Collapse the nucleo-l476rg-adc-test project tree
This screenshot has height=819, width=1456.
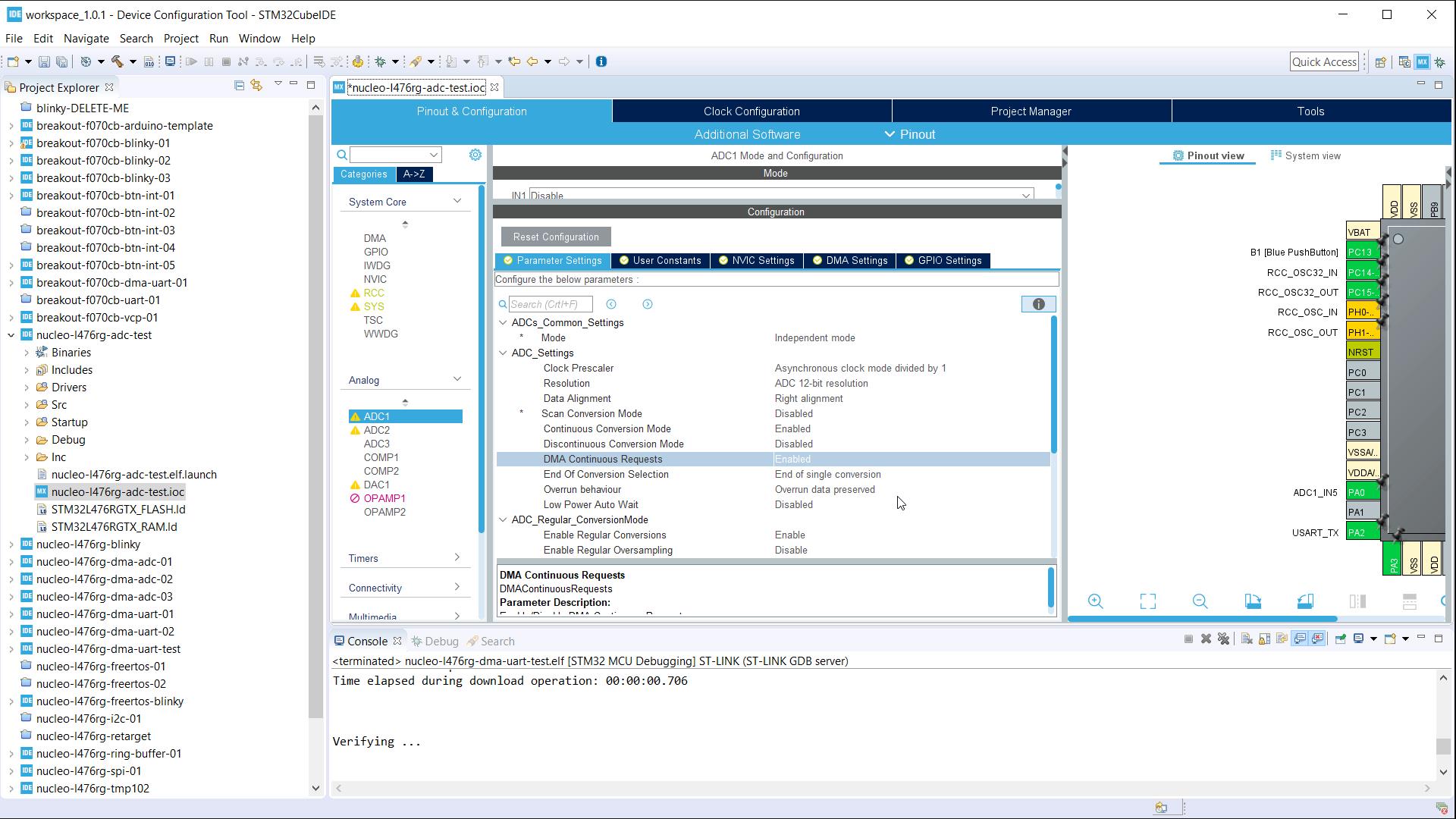tap(11, 334)
